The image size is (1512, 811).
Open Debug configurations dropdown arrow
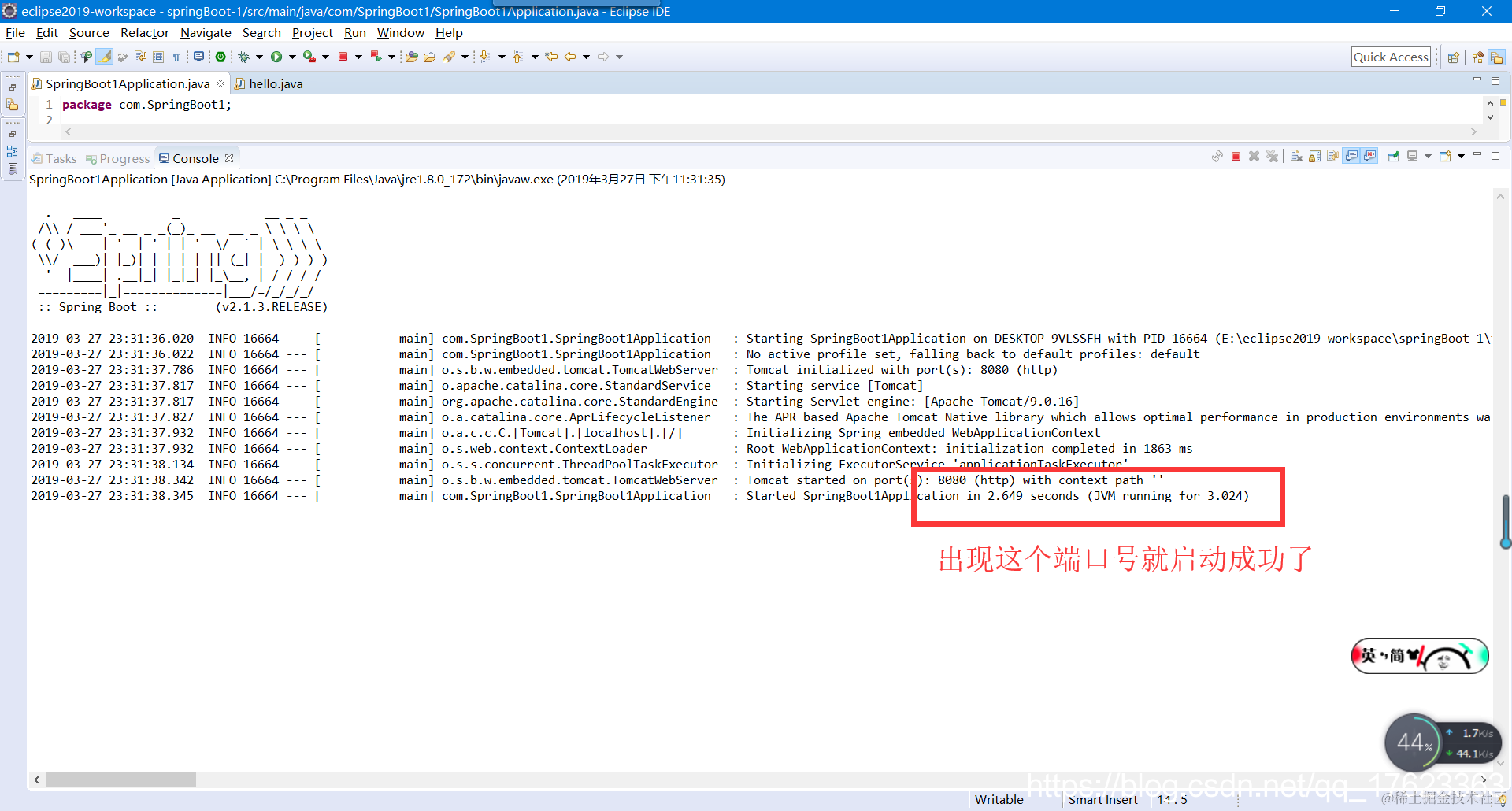pos(259,57)
